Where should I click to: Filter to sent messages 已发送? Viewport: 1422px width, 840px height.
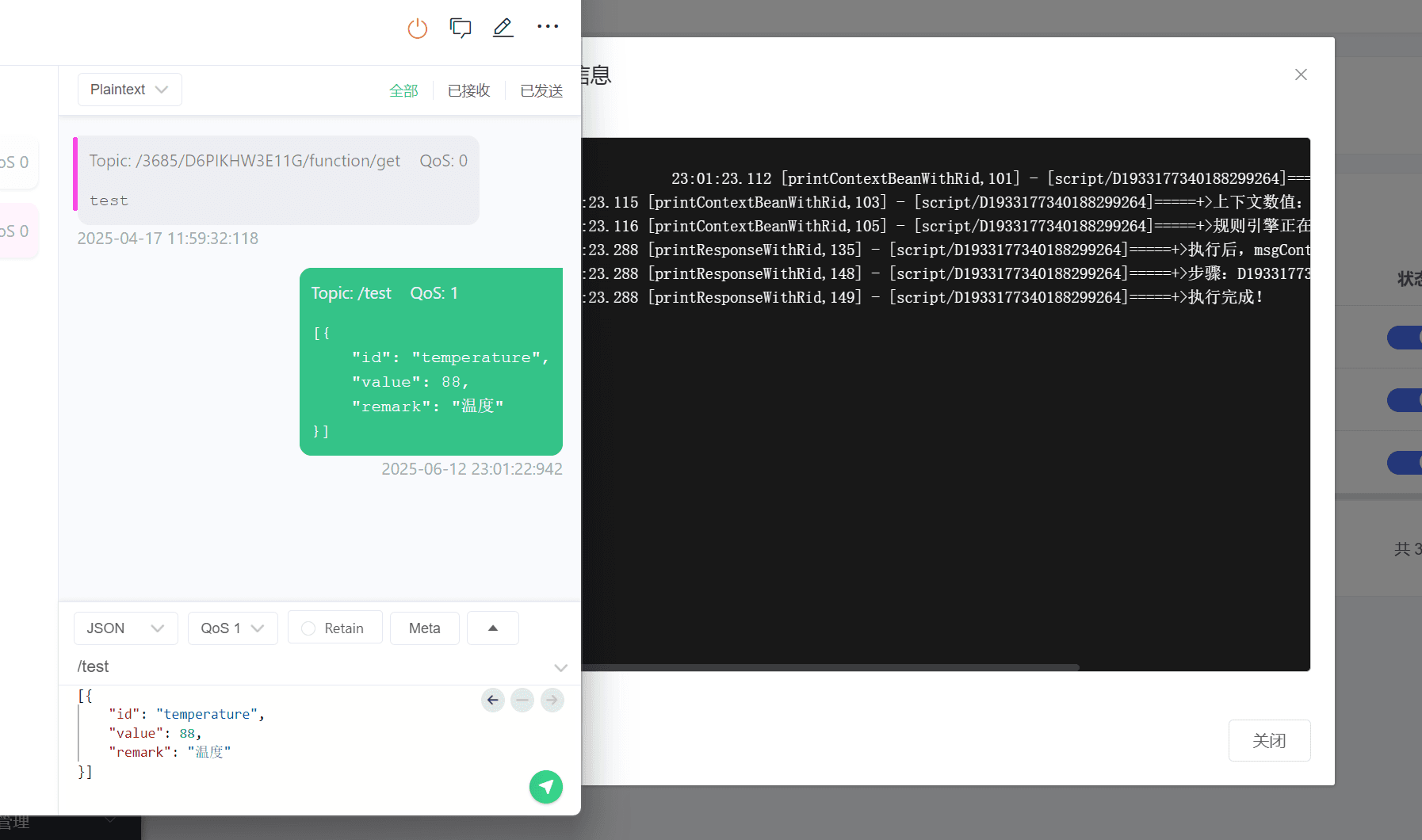(x=541, y=91)
